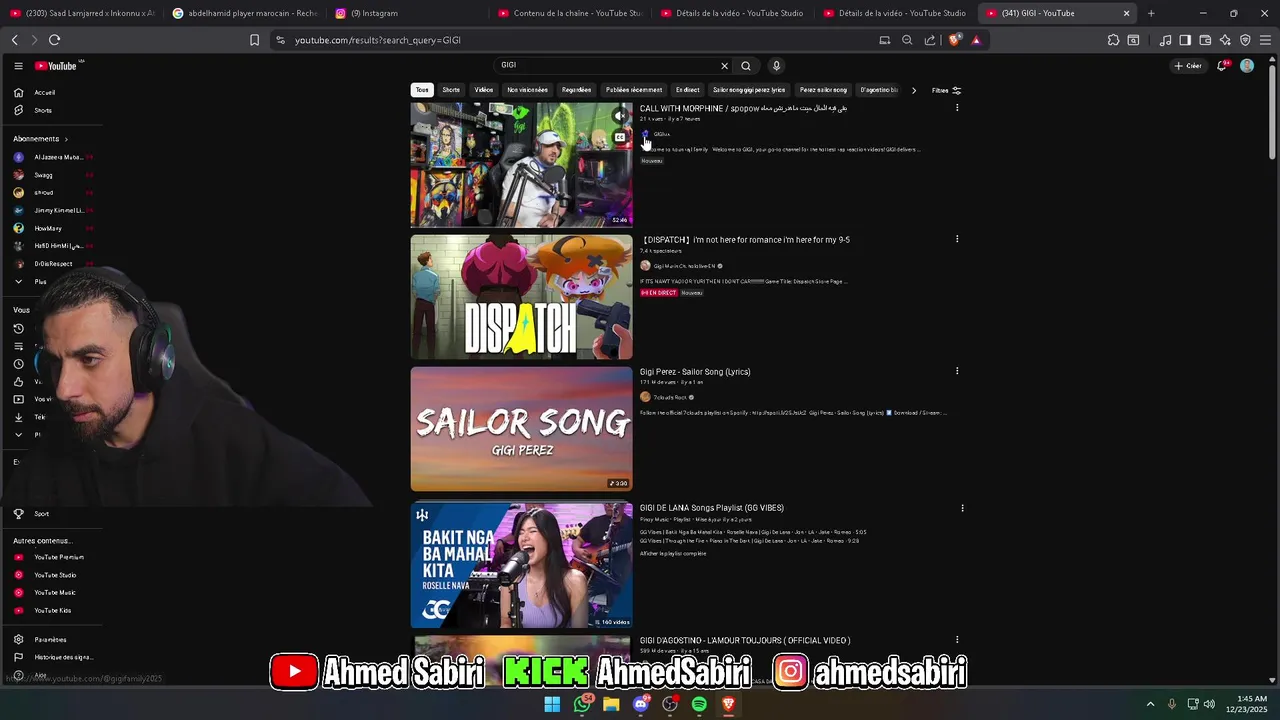1280x720 pixels.
Task: Open the YouTube account avatar menu
Action: [1247, 66]
